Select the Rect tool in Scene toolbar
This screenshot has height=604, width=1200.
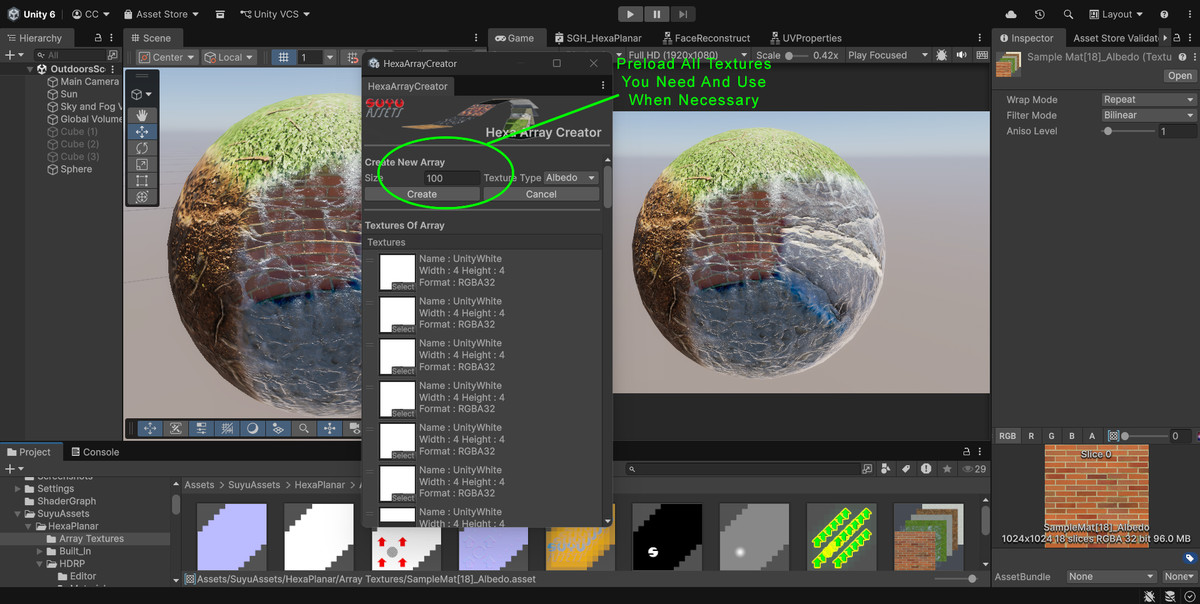(x=142, y=181)
